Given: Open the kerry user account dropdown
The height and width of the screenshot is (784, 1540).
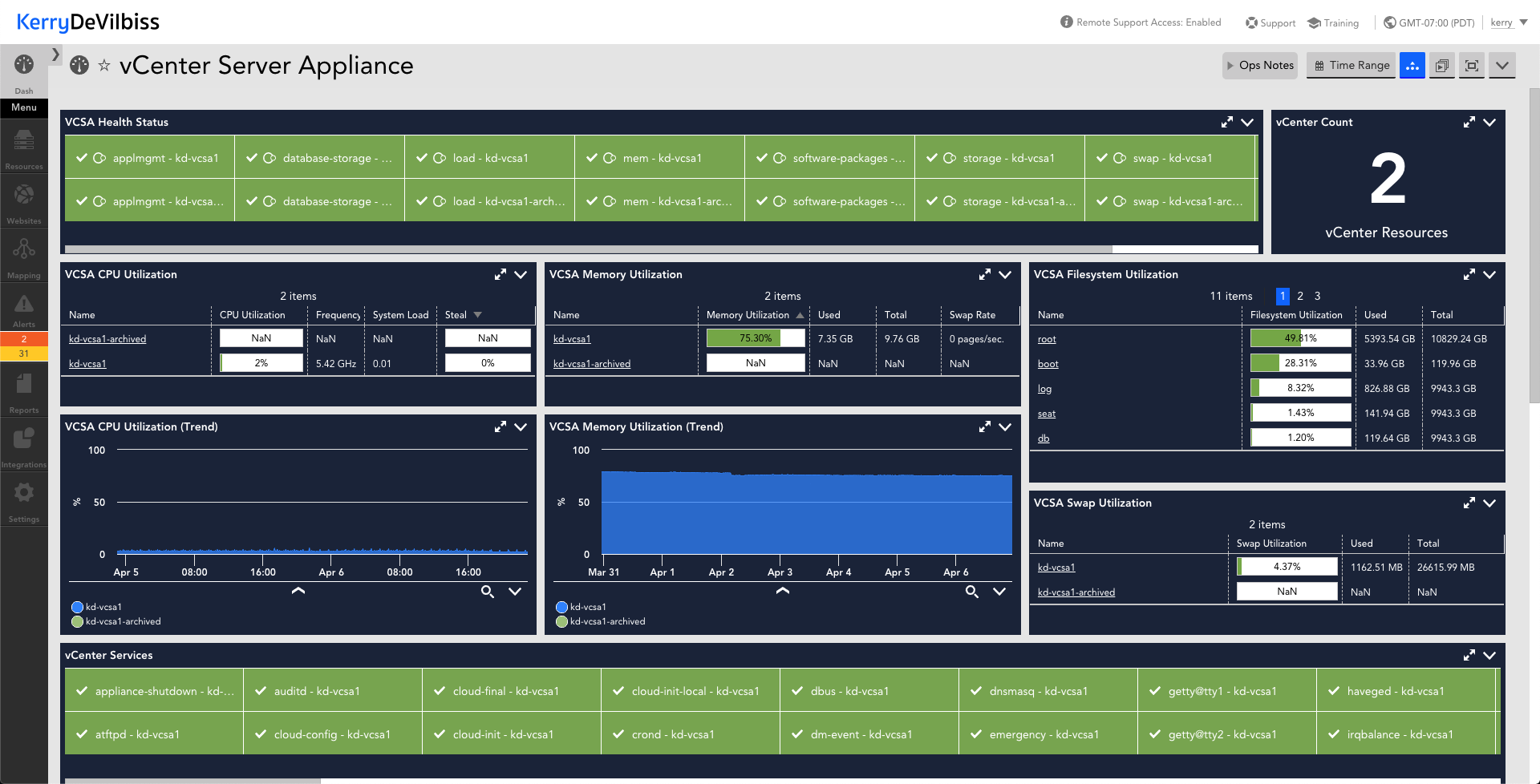Looking at the screenshot, I should [1509, 22].
